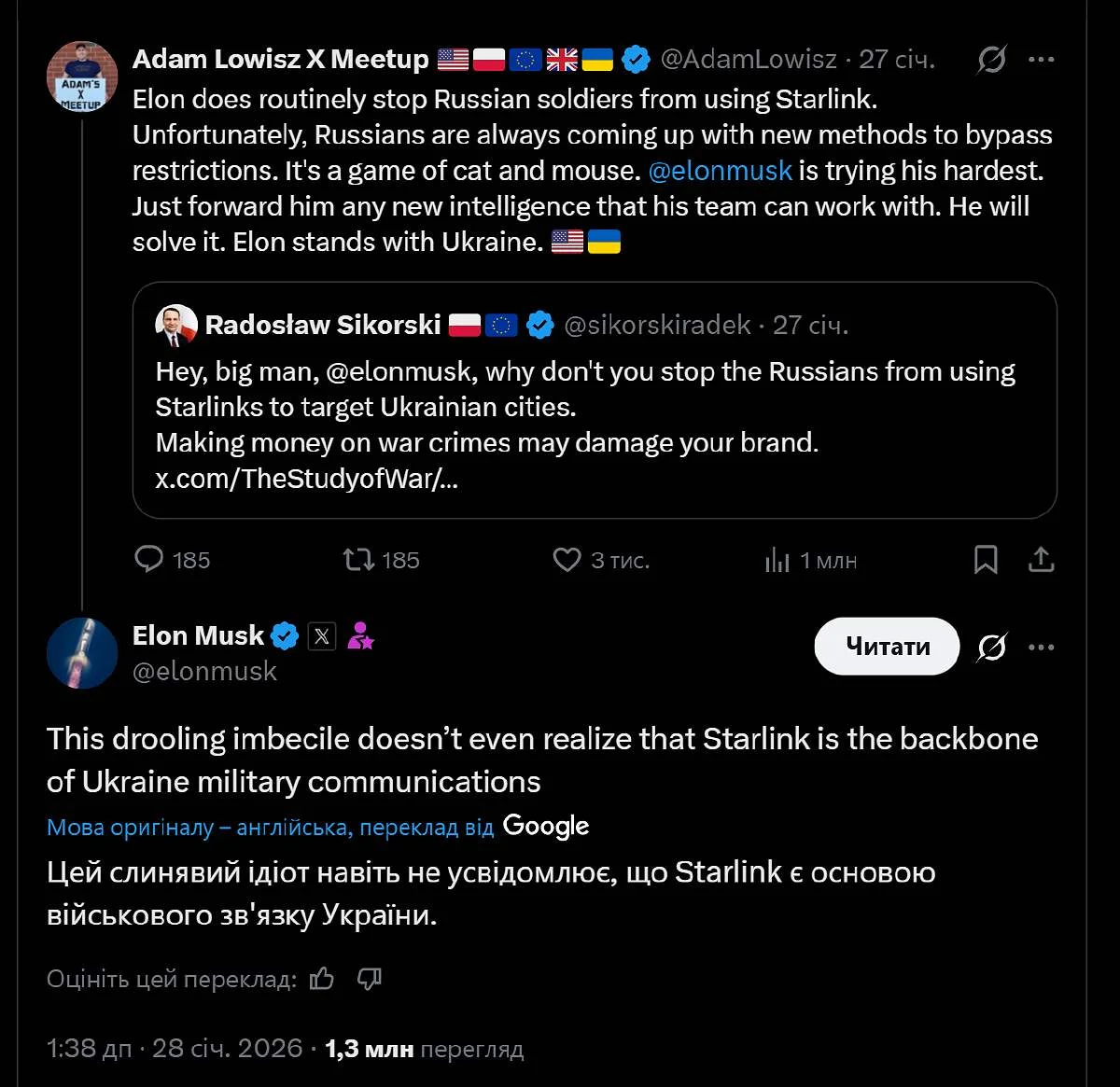Click the X affiliation badge beside Elon Musk
This screenshot has width=1120, height=1087.
[x=322, y=636]
